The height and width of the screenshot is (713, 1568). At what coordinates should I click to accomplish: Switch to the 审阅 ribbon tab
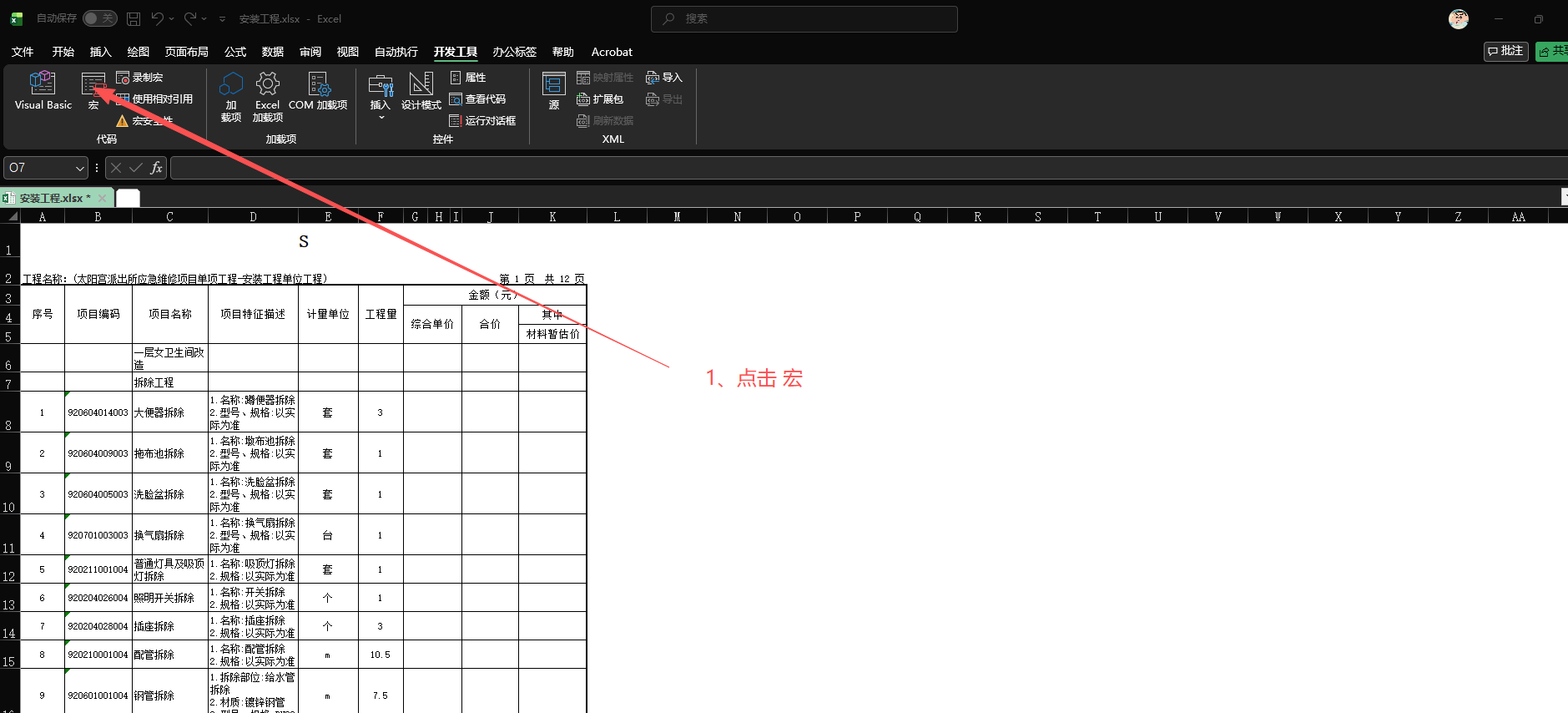[x=310, y=52]
